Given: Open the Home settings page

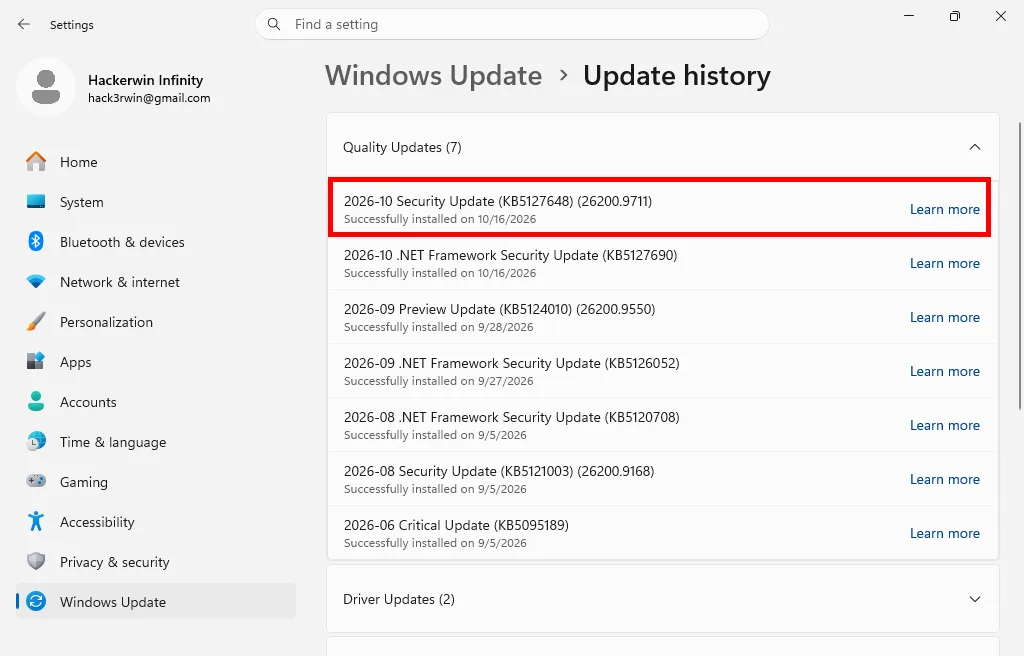Looking at the screenshot, I should pos(155,161).
